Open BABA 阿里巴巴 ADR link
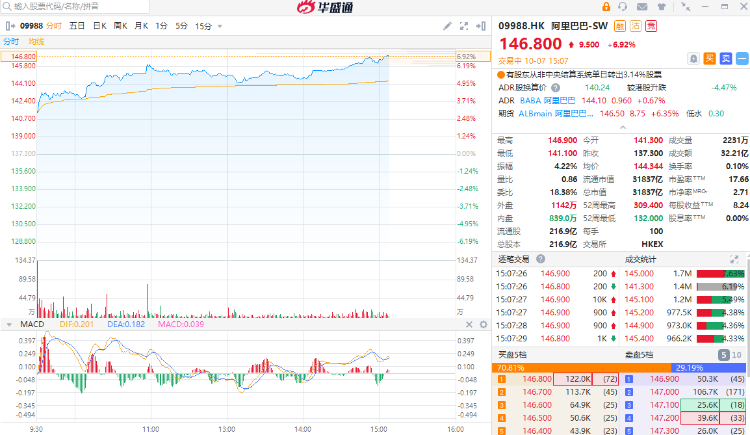 (x=548, y=100)
